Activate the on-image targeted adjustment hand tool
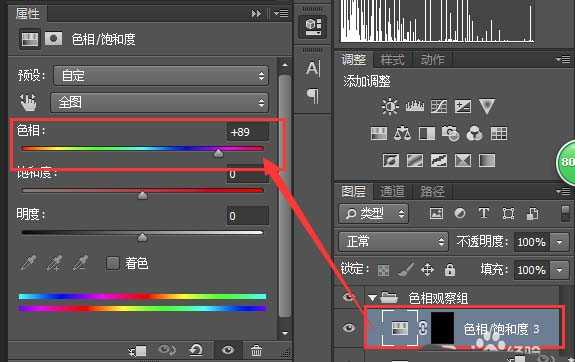The height and width of the screenshot is (362, 575). click(28, 102)
